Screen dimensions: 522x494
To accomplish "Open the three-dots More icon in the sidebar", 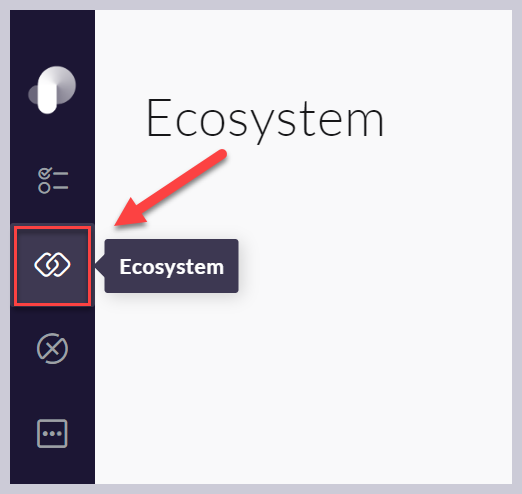I will pos(52,433).
